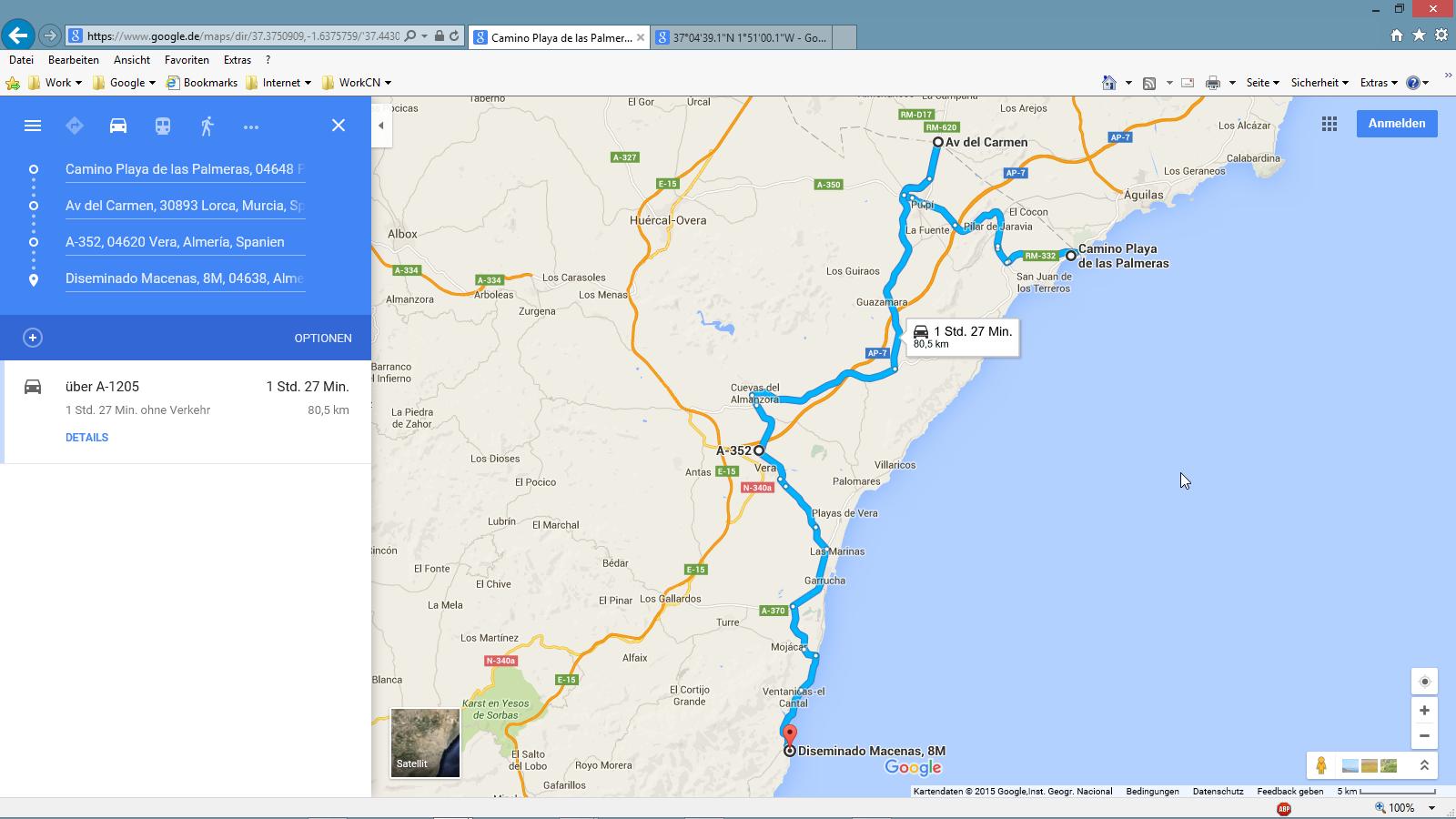Open the Bearbeiten menu
Screen dimensions: 1456x819
pyautogui.click(x=74, y=60)
